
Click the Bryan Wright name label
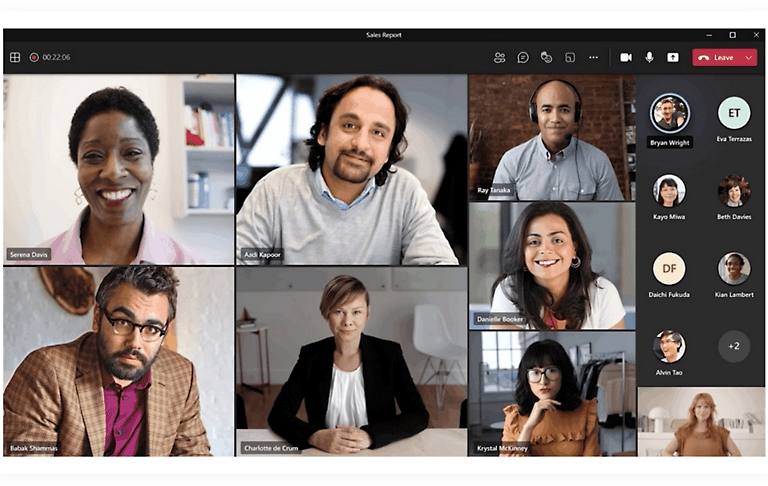(670, 143)
